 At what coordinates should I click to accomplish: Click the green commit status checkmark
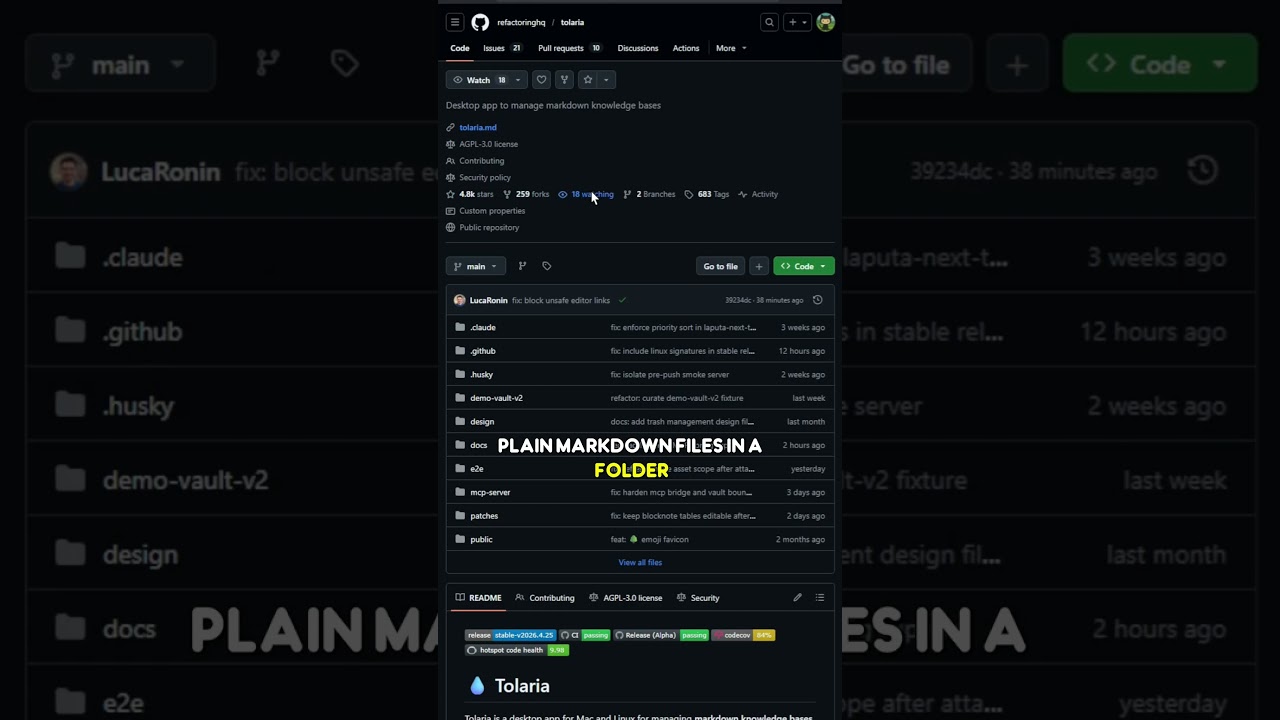(622, 300)
